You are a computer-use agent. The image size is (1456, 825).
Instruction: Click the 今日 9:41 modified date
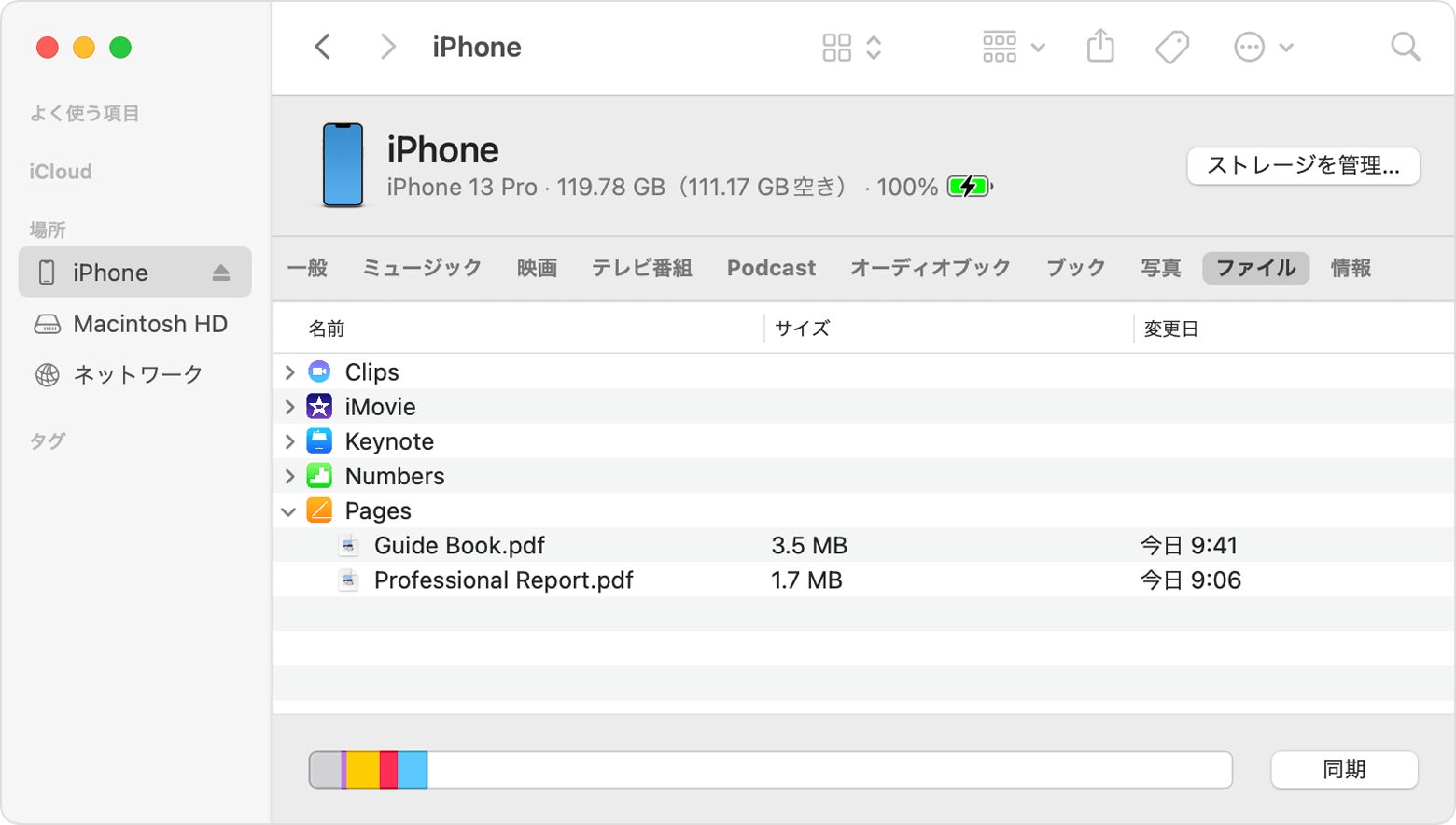(x=1189, y=545)
